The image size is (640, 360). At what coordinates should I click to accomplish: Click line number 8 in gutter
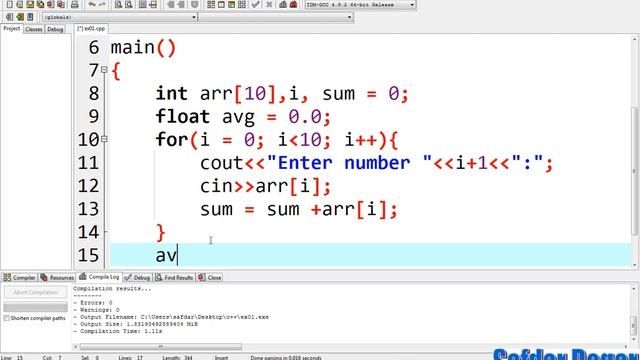pyautogui.click(x=94, y=93)
